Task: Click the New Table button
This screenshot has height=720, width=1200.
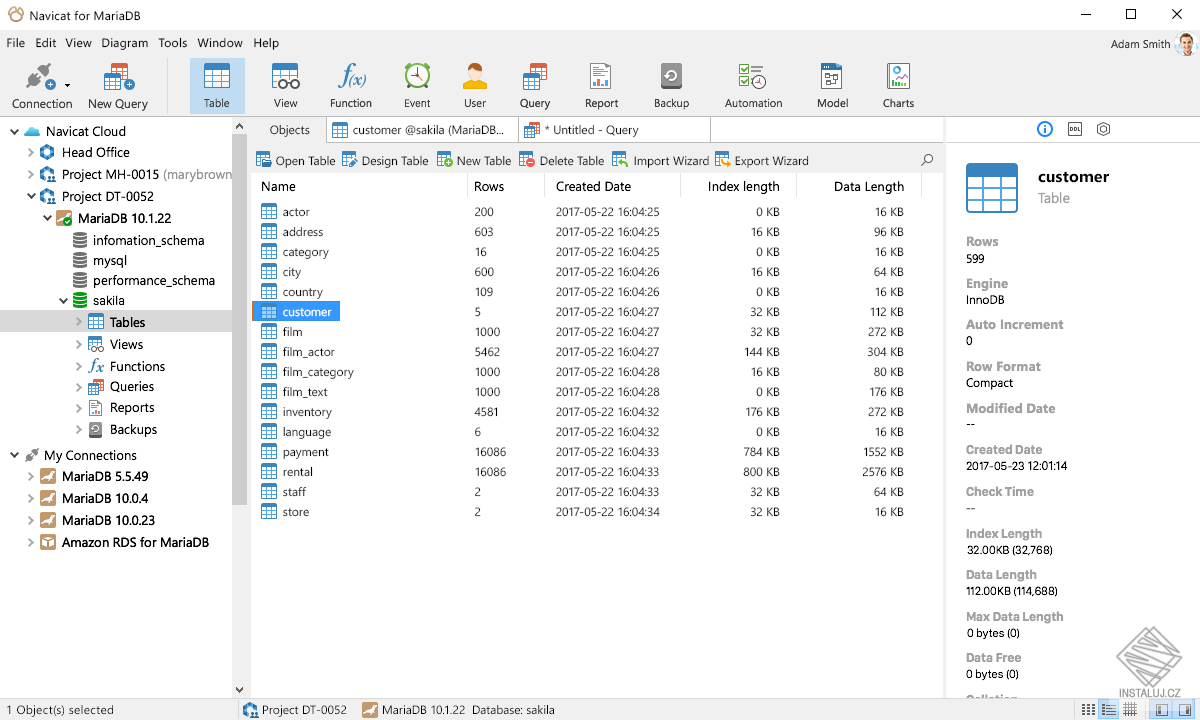Action: tap(474, 160)
